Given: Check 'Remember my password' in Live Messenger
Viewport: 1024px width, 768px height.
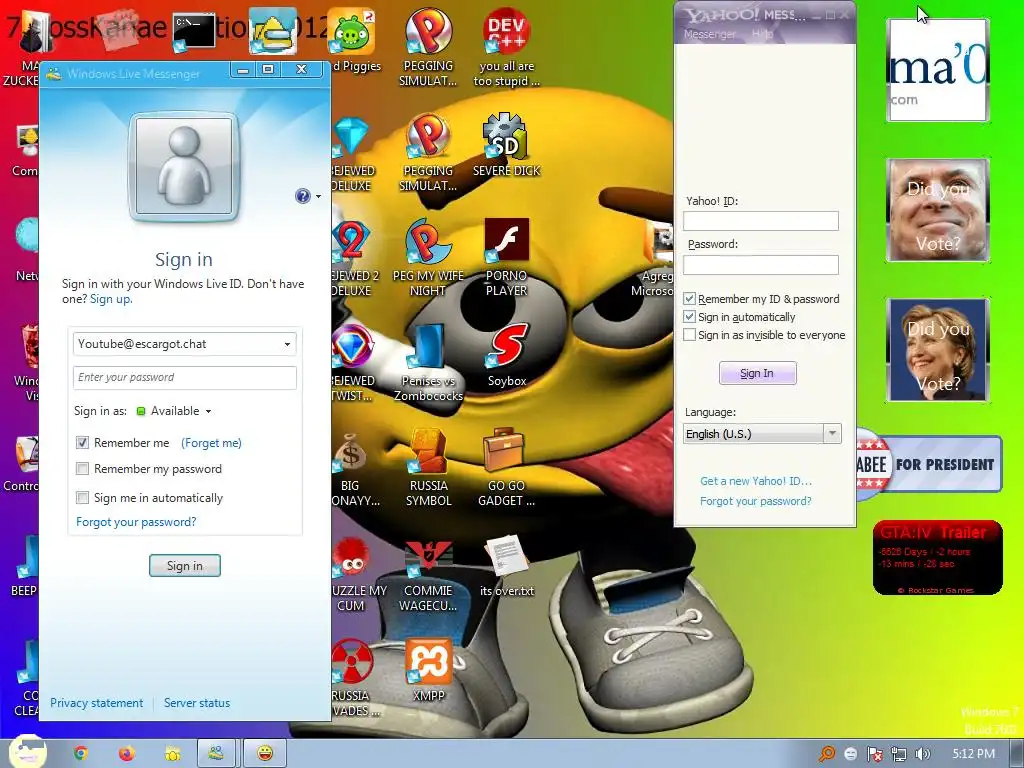Looking at the screenshot, I should 82,469.
